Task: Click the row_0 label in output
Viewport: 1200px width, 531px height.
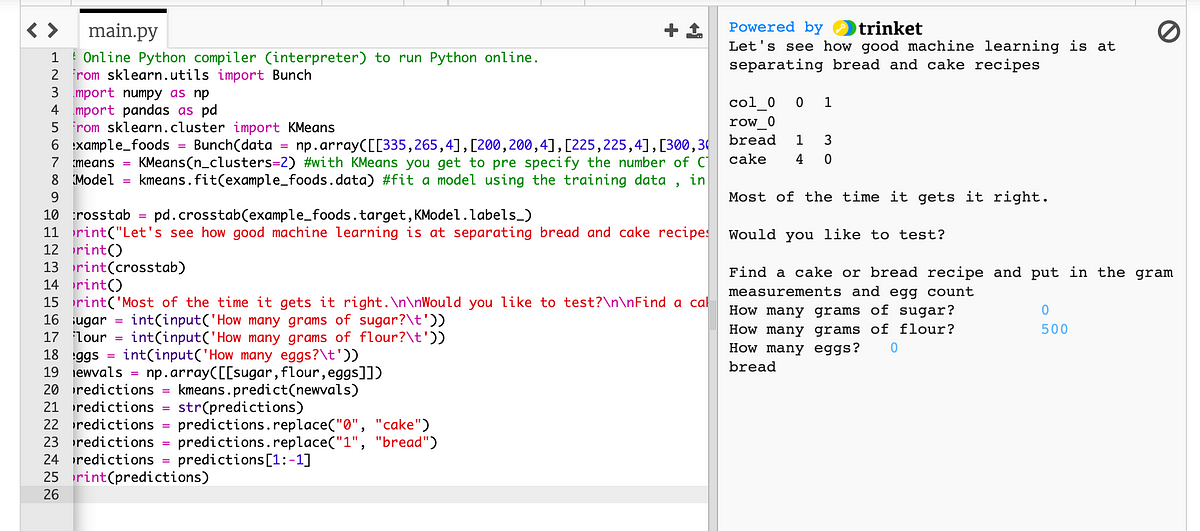Action: coord(752,122)
